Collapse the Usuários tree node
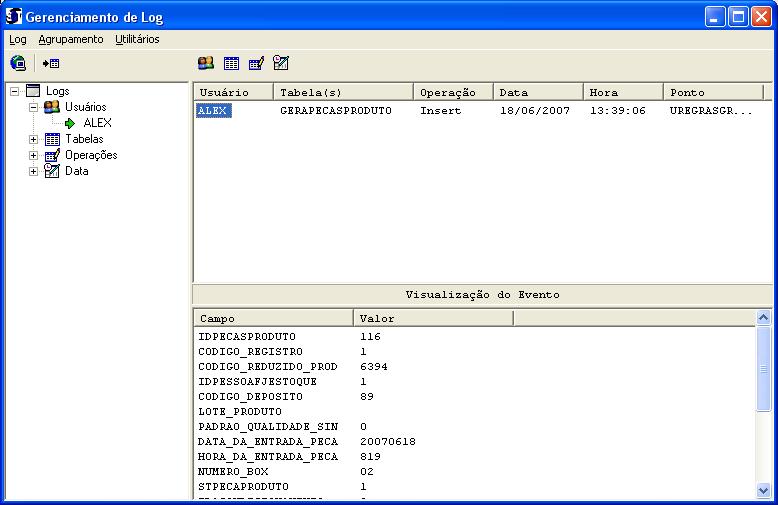This screenshot has width=778, height=505. 33,107
